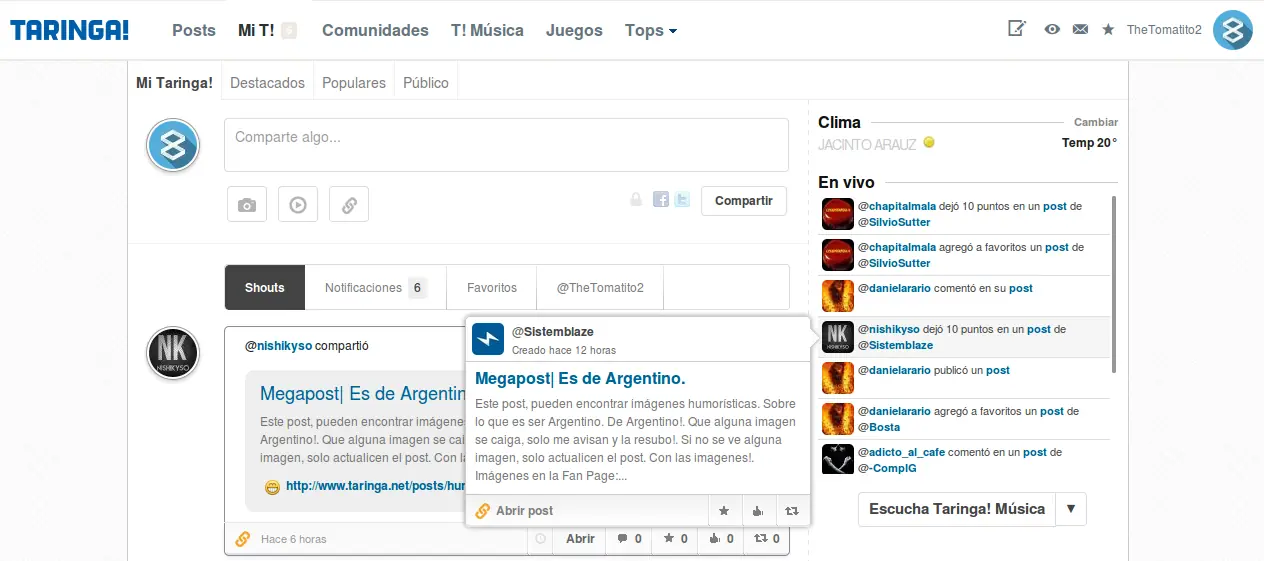Reshout the popup post with retweet icon

pyautogui.click(x=792, y=510)
